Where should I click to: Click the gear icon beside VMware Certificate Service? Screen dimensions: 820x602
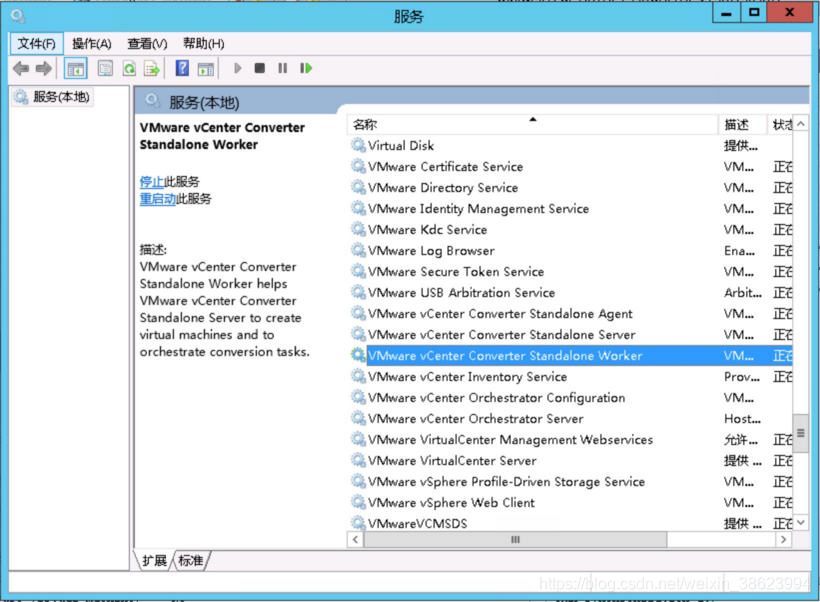[x=358, y=166]
